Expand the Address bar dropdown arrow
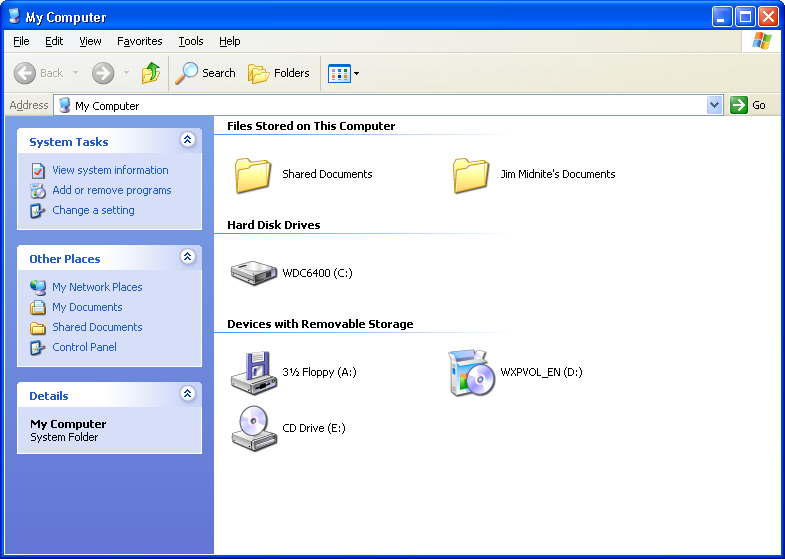 point(714,105)
